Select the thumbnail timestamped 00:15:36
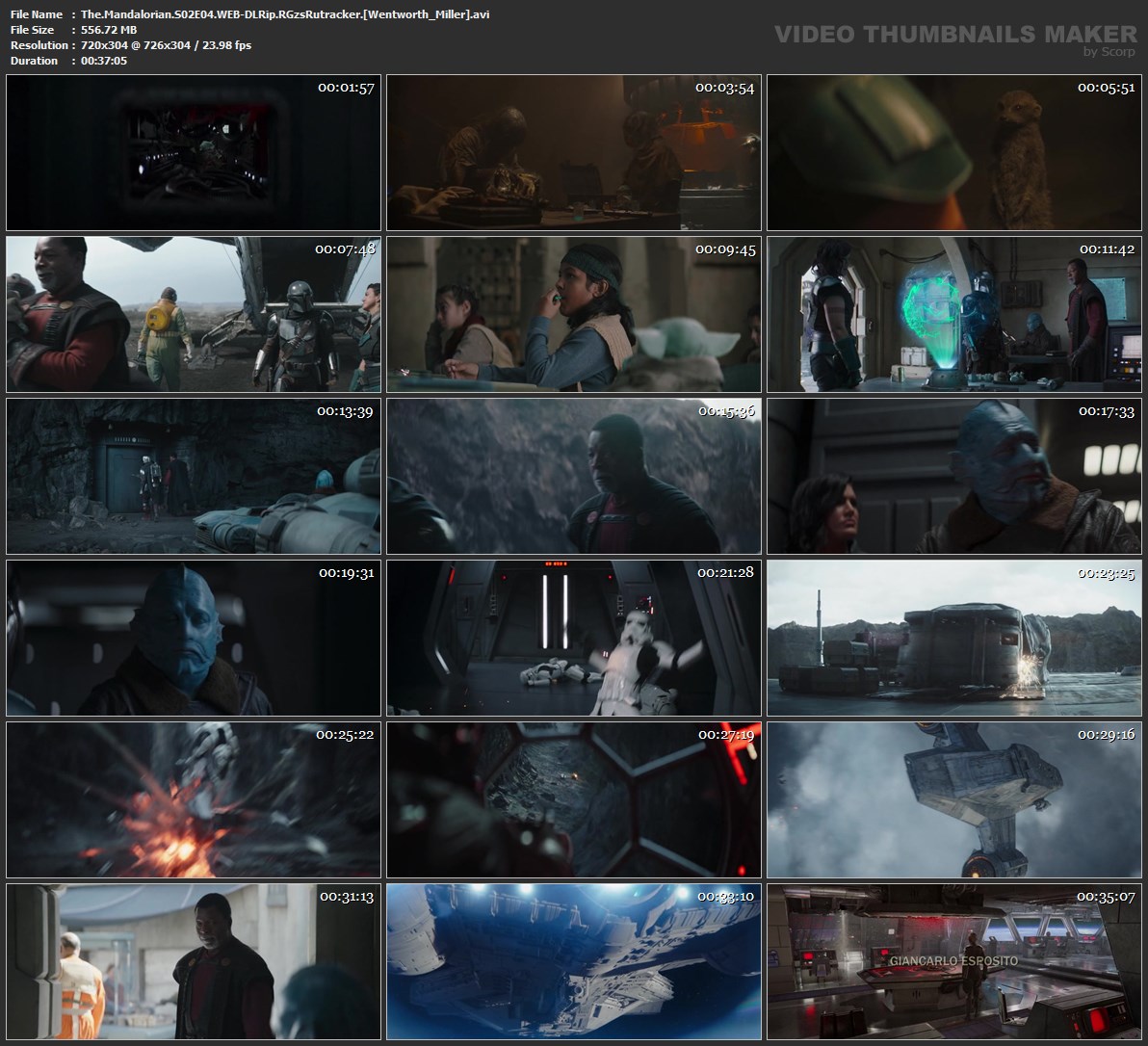 (574, 476)
